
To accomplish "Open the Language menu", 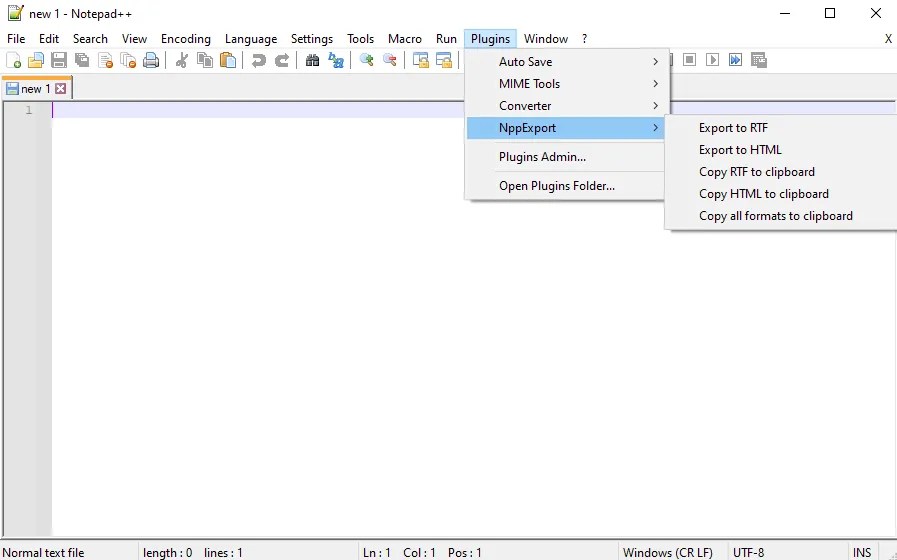I will click(x=251, y=39).
